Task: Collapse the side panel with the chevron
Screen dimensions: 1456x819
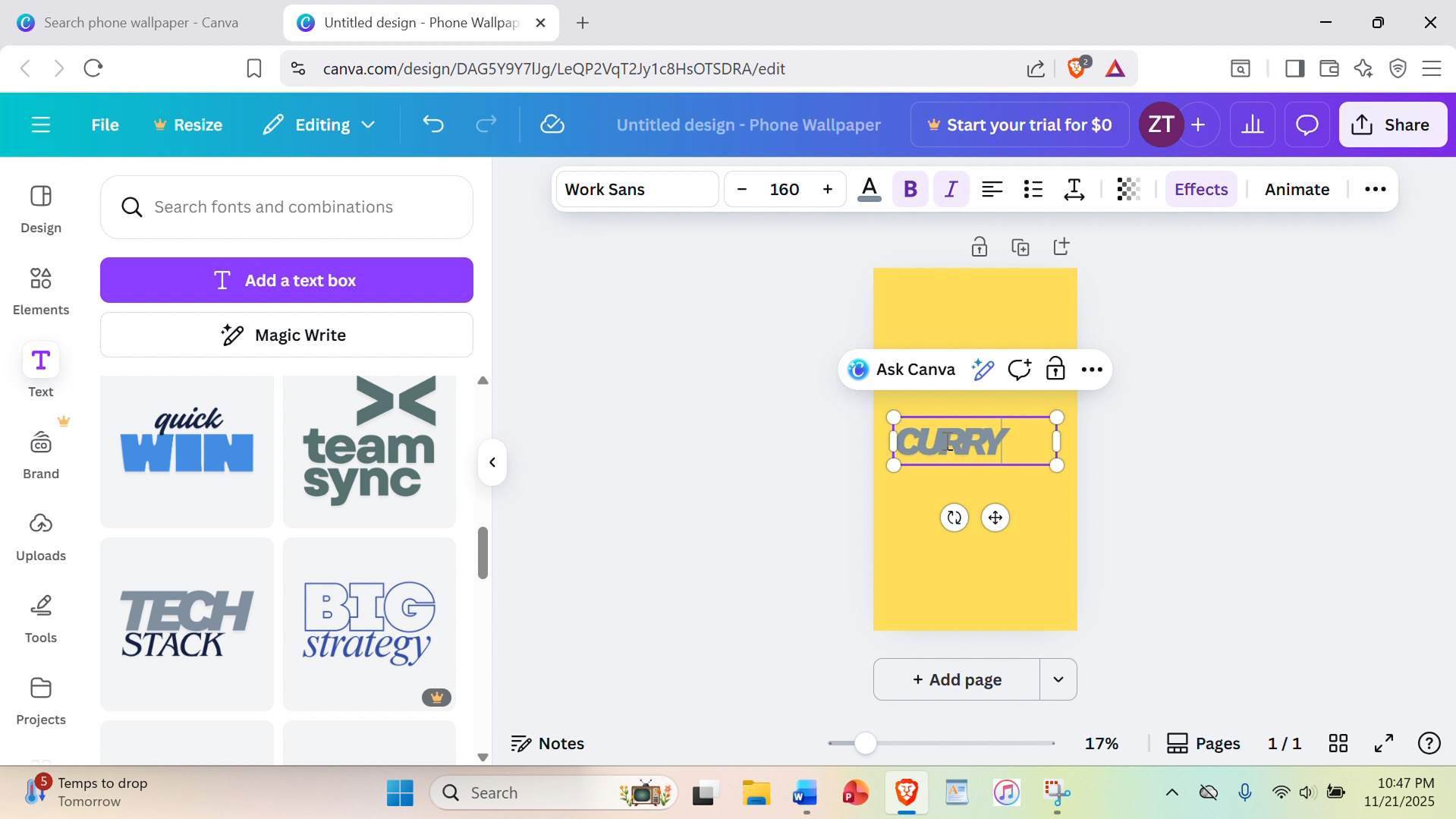Action: pyautogui.click(x=492, y=462)
